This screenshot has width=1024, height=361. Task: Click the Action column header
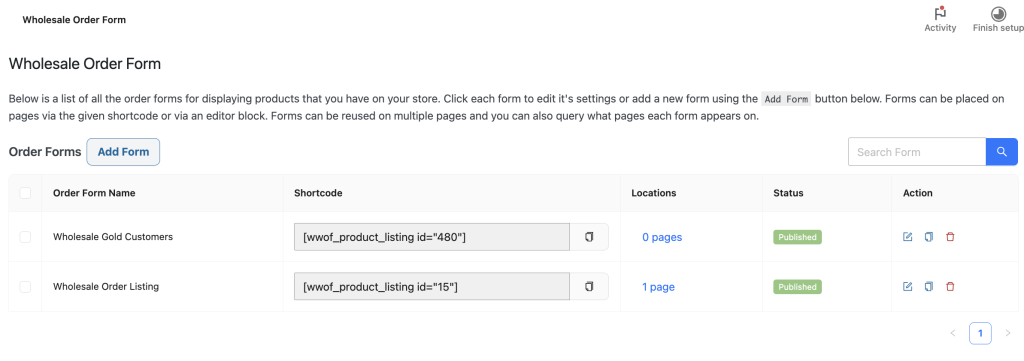[918, 193]
